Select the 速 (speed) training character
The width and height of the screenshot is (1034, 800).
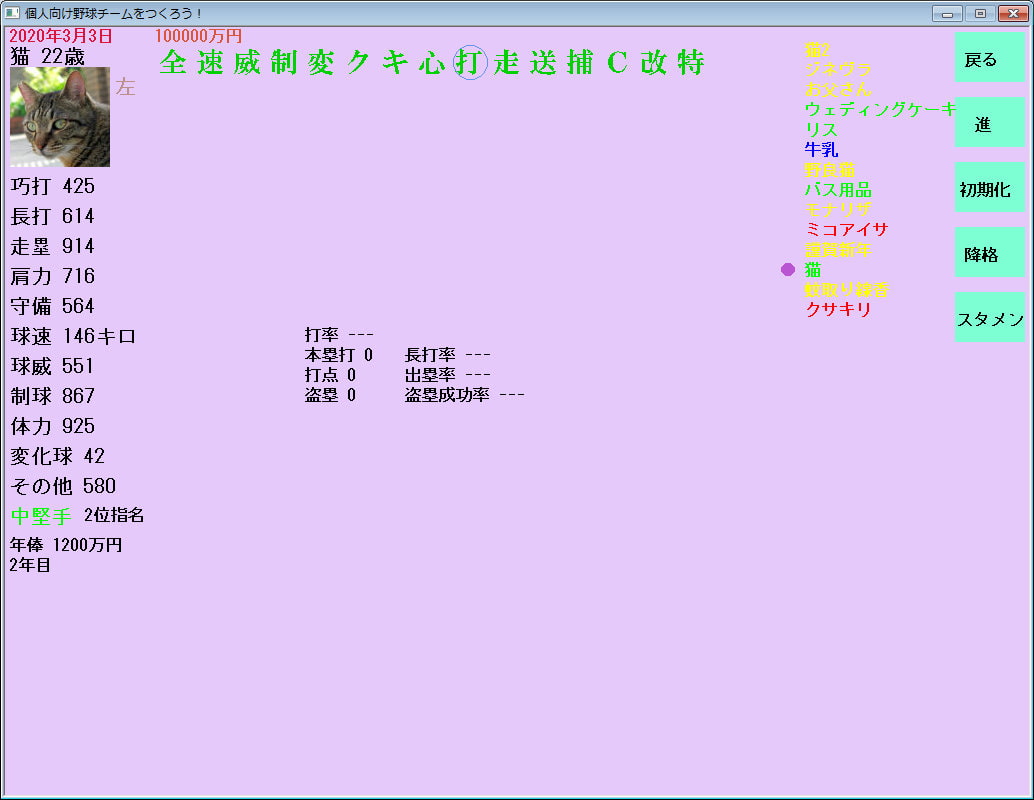210,63
